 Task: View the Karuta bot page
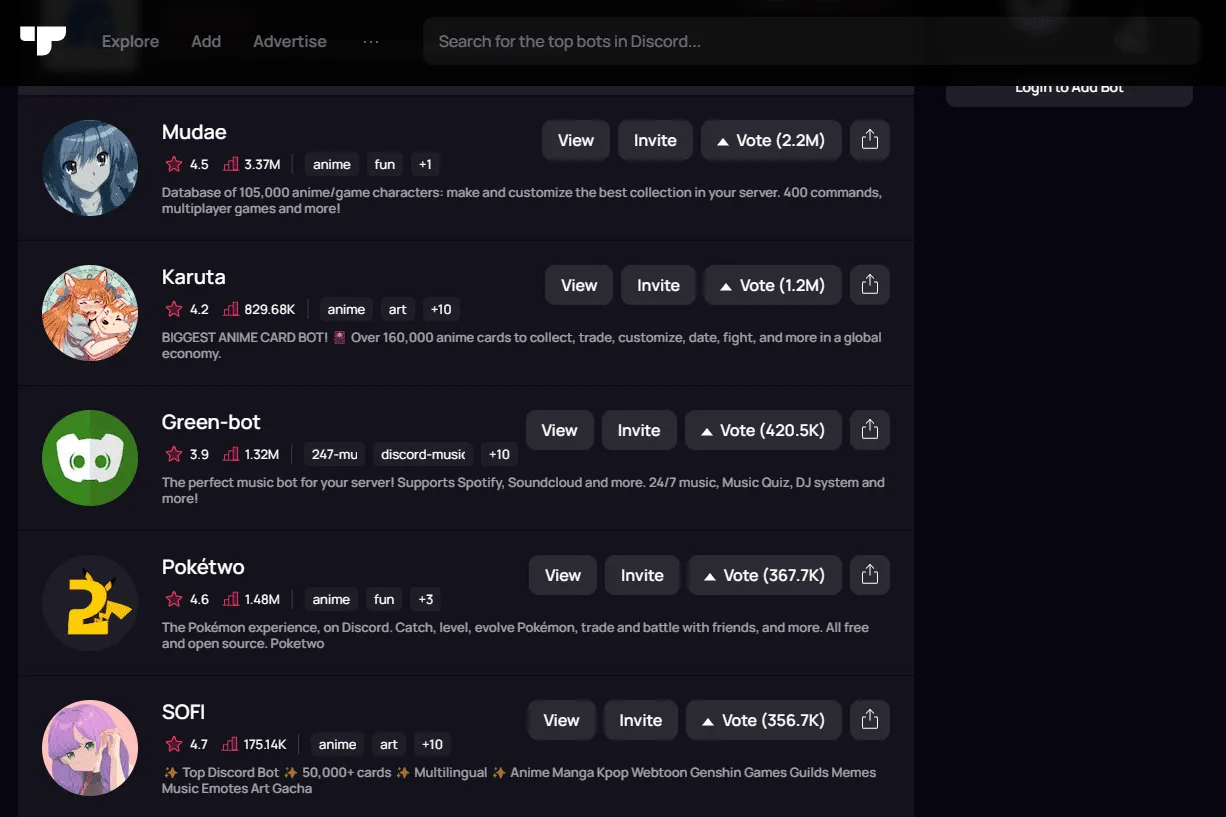579,285
